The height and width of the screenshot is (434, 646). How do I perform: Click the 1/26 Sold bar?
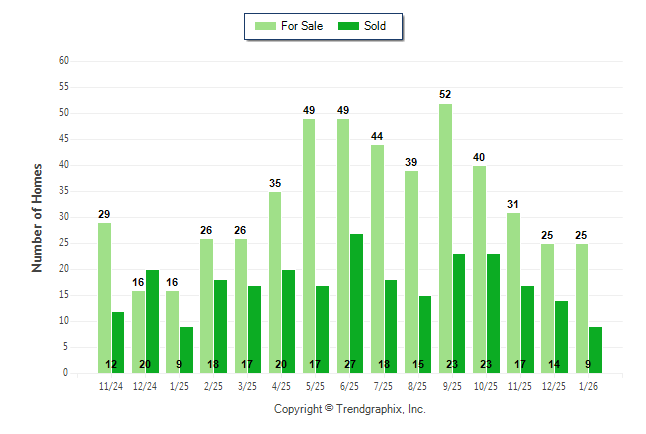click(x=596, y=350)
